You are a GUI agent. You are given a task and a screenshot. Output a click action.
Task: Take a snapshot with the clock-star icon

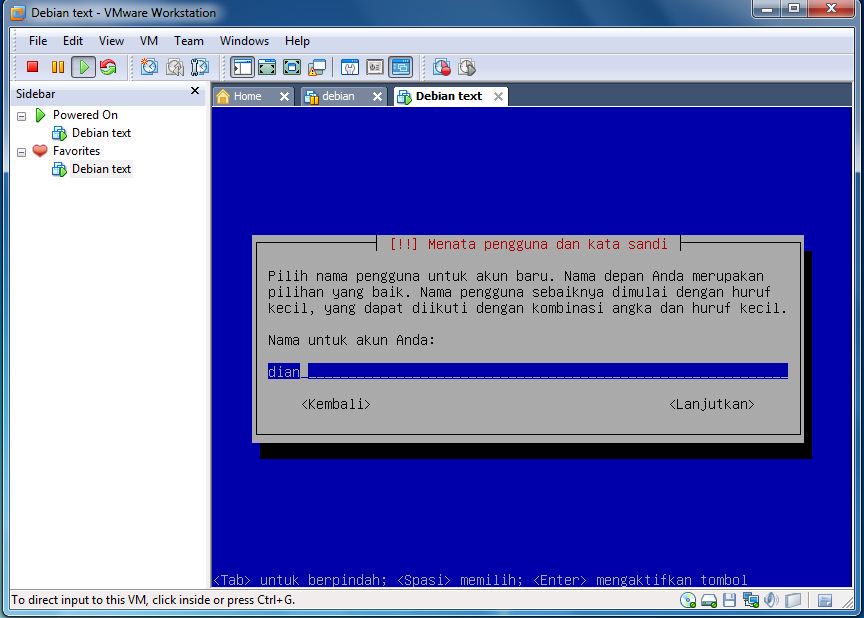[149, 67]
